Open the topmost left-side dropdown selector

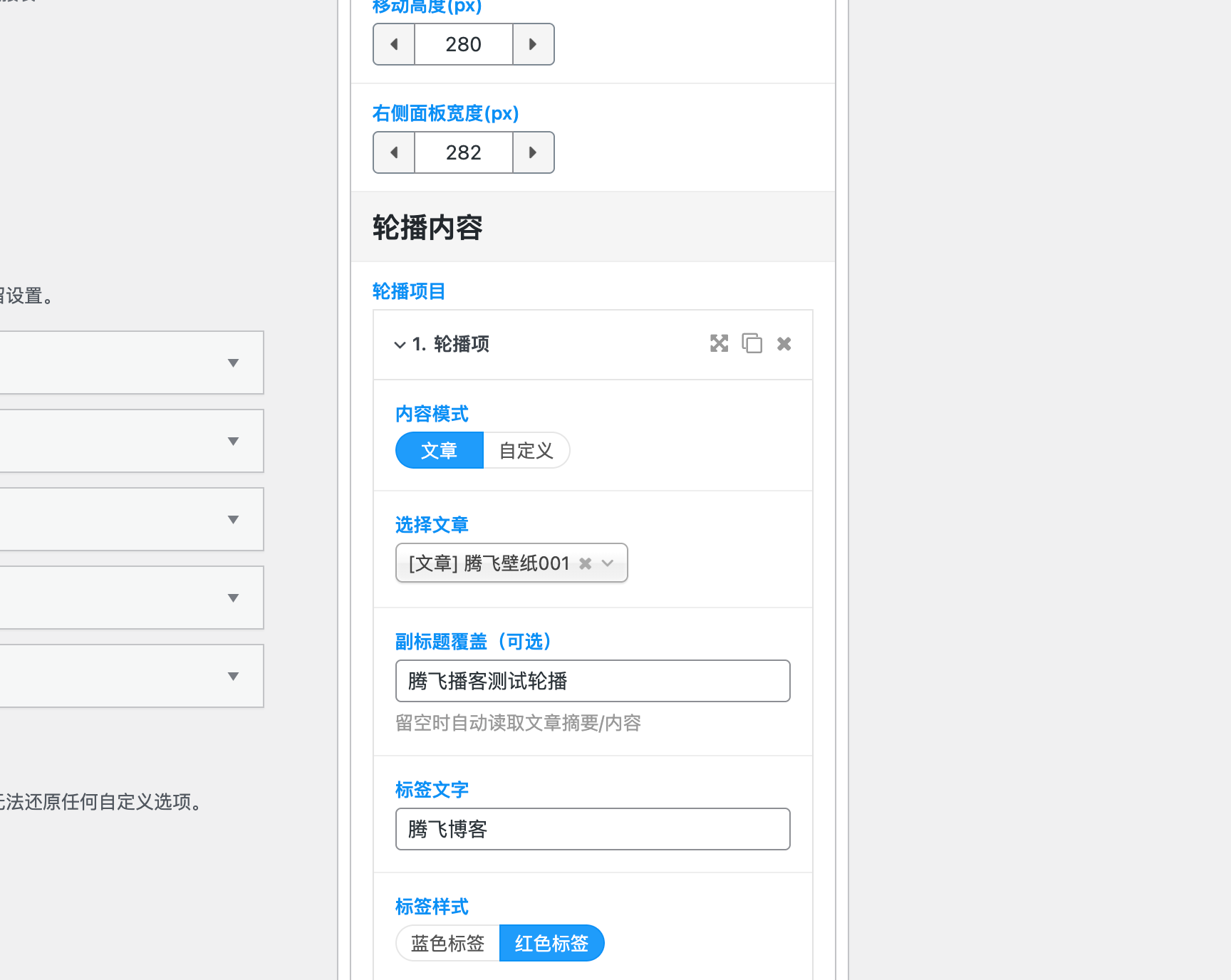click(233, 363)
